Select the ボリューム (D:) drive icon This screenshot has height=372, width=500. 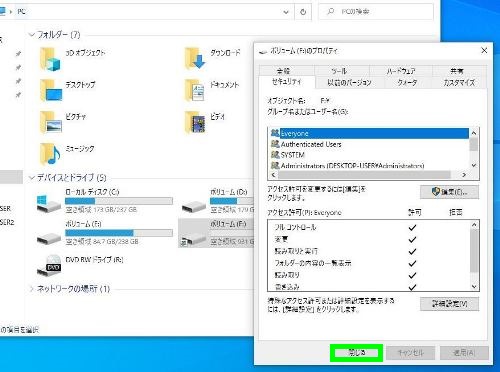pos(194,206)
